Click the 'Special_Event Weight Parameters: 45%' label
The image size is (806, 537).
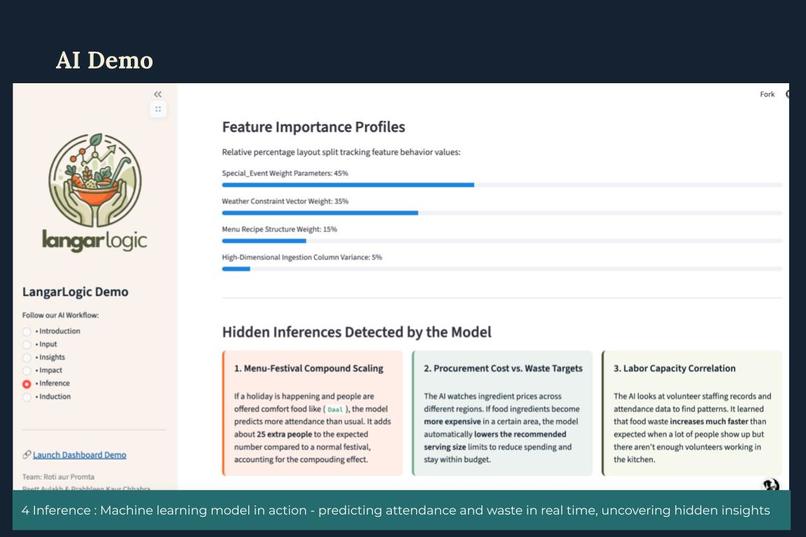pos(285,173)
